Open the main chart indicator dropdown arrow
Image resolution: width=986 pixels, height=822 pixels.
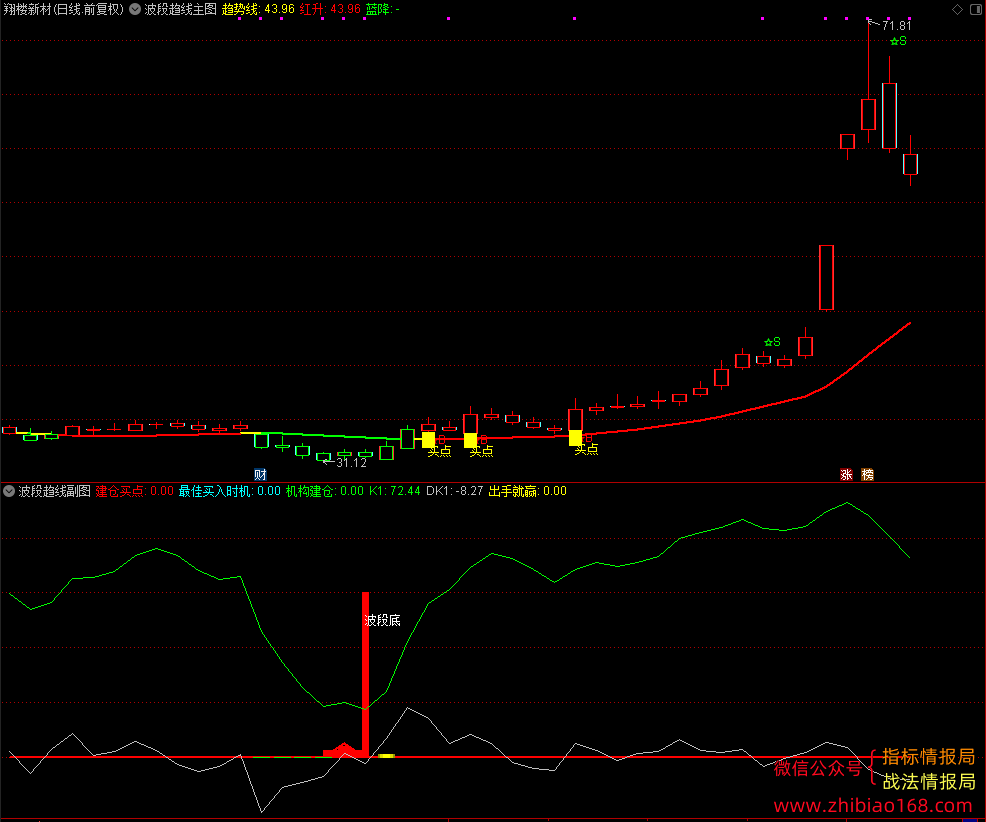point(135,9)
